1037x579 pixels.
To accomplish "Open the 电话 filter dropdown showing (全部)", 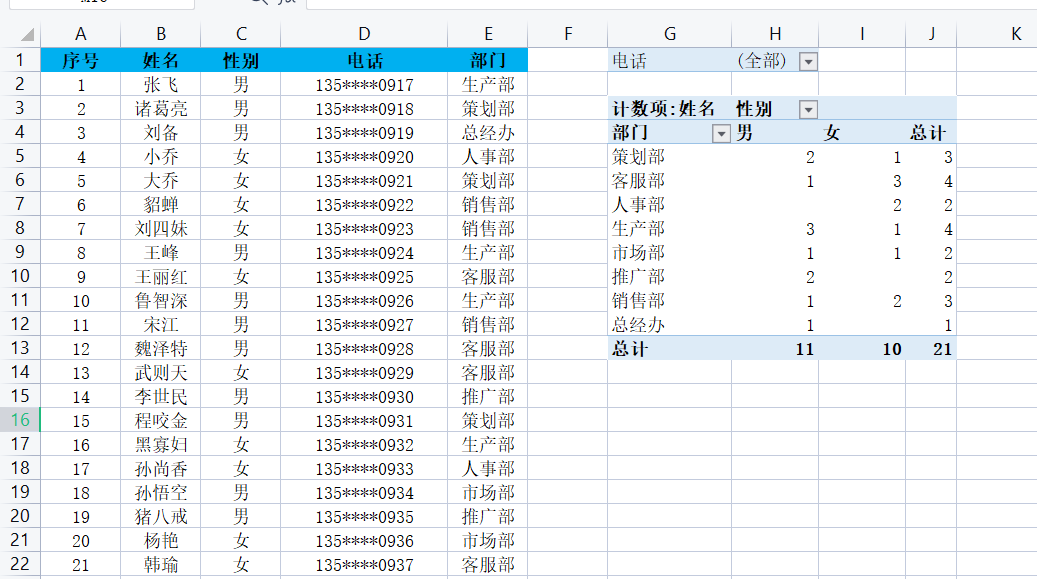I will tap(808, 62).
